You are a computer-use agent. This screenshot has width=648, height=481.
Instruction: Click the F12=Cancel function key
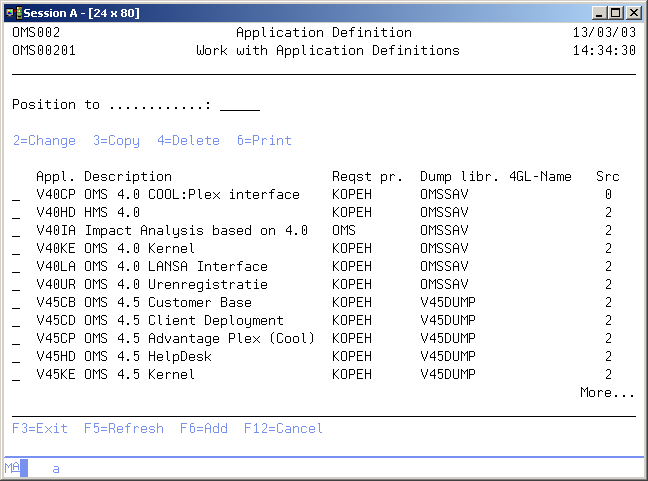(283, 428)
